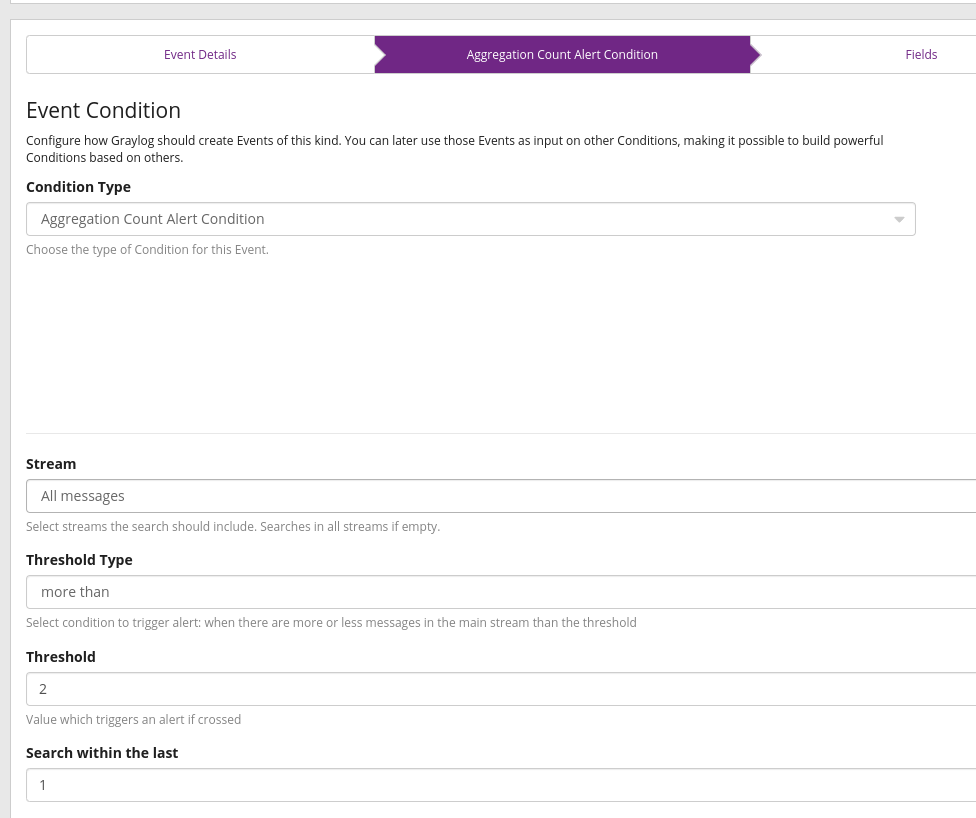Click 'Select streams the search should include' hint
This screenshot has width=976, height=818.
[x=232, y=527]
